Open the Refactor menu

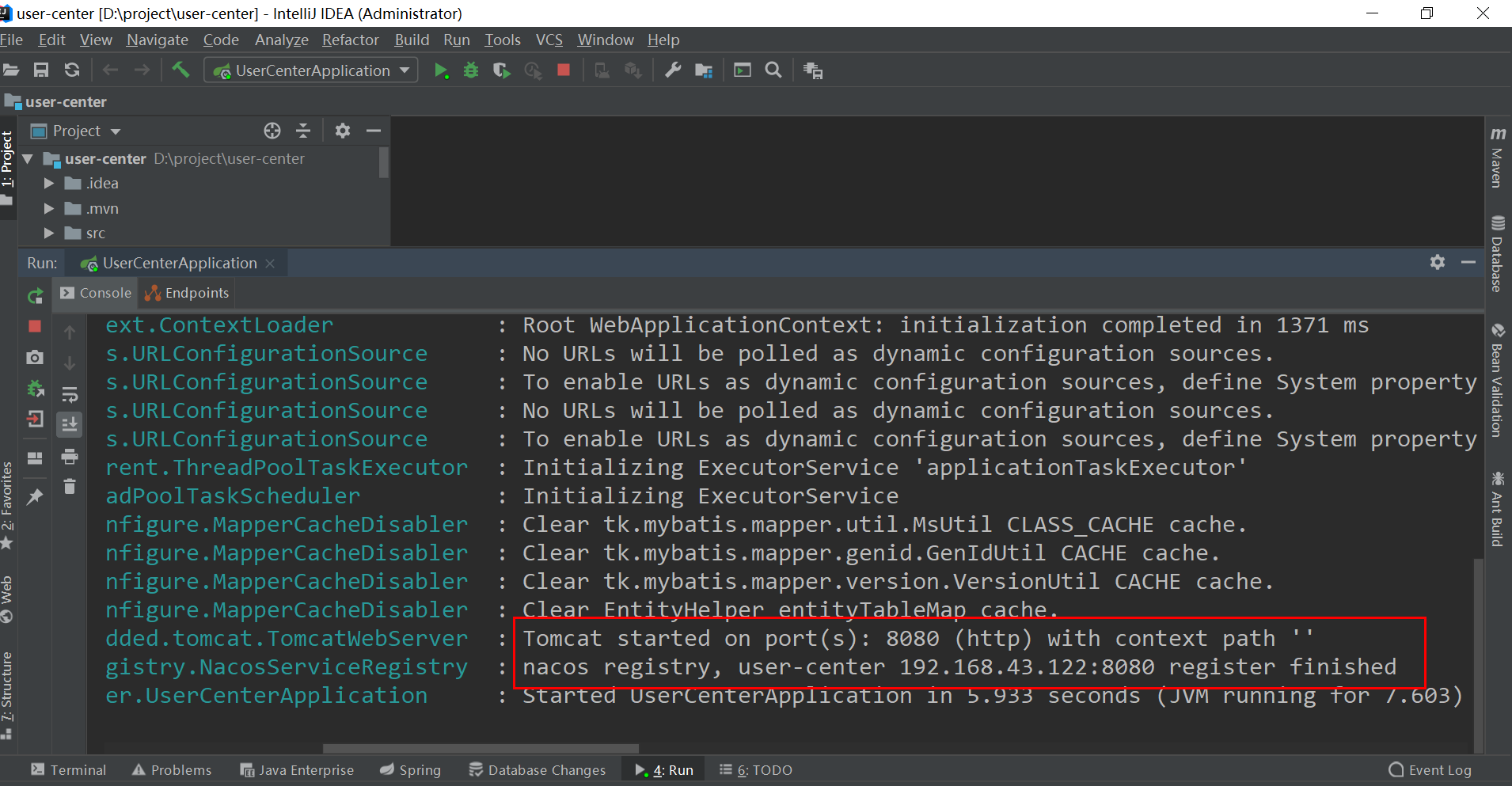[x=350, y=40]
